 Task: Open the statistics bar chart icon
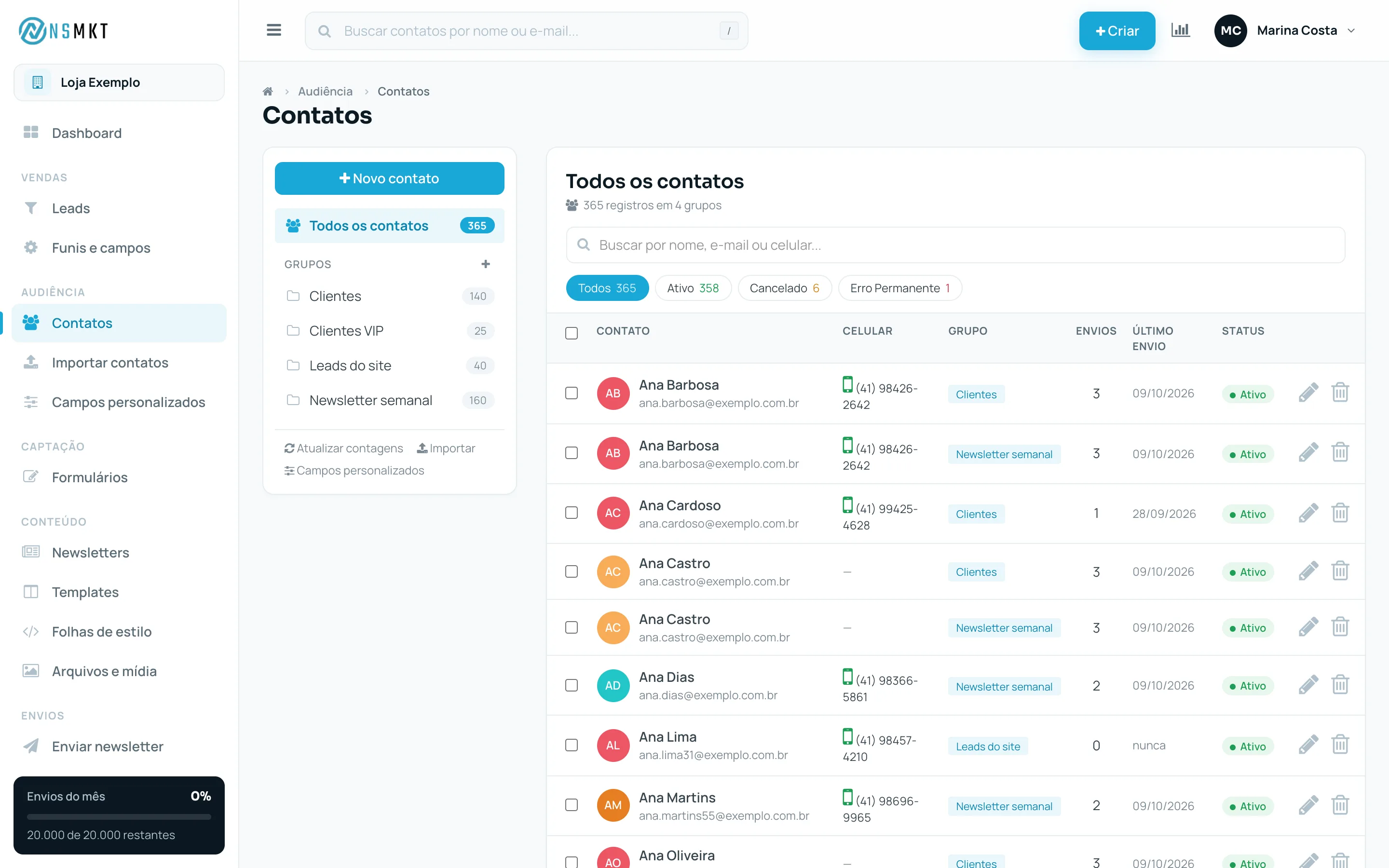click(1180, 30)
